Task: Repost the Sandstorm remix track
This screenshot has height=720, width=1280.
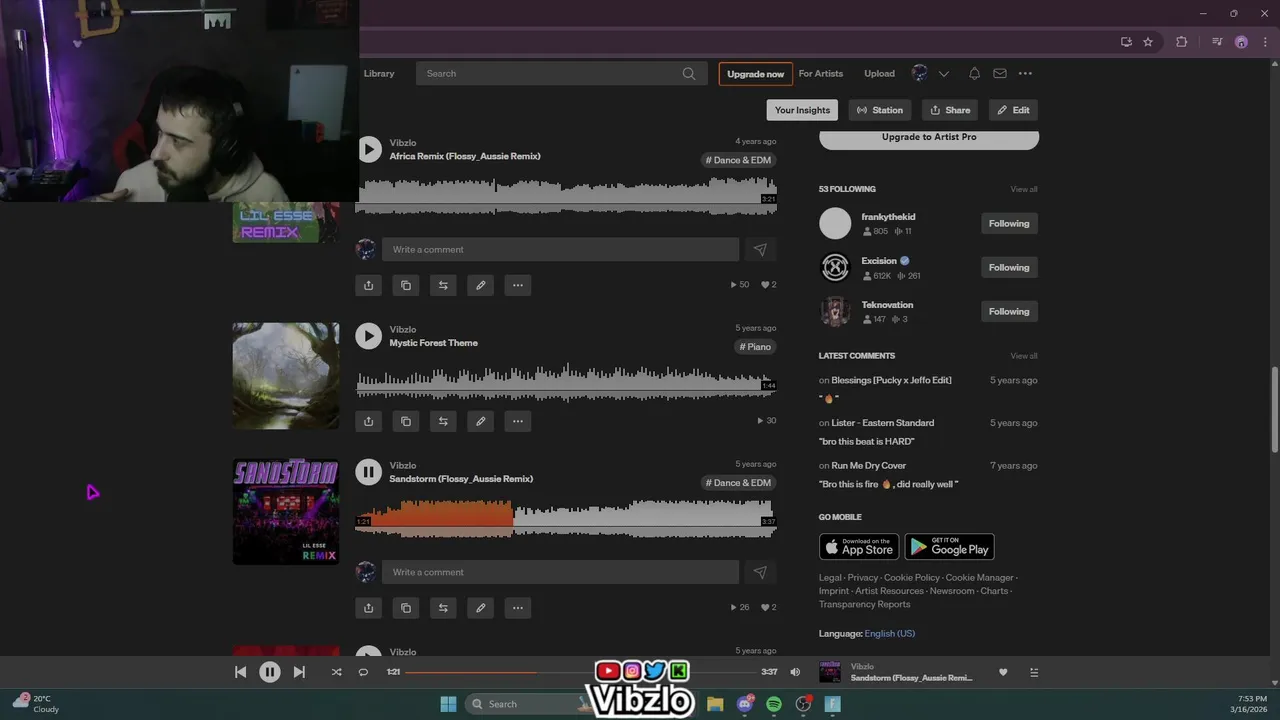Action: pyautogui.click(x=443, y=608)
